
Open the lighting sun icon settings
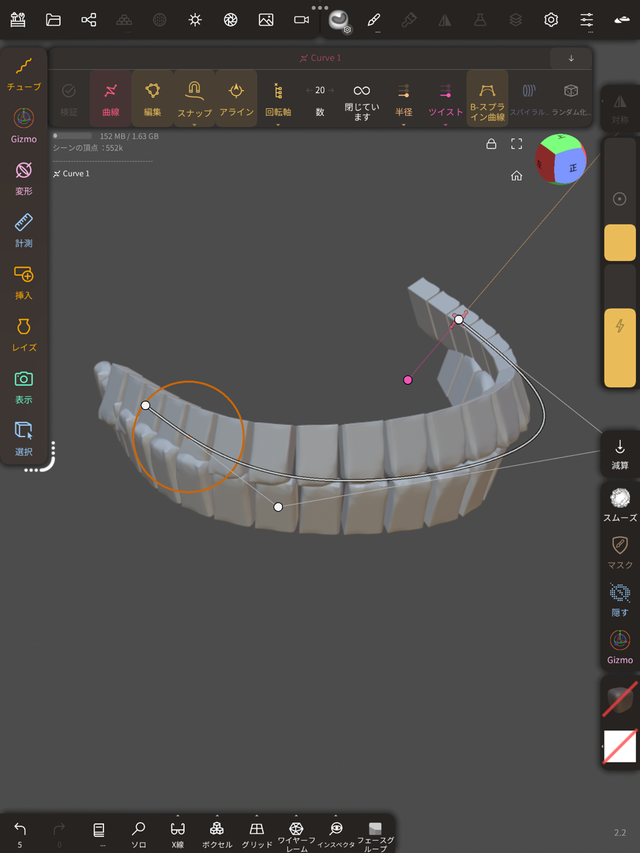(195, 19)
